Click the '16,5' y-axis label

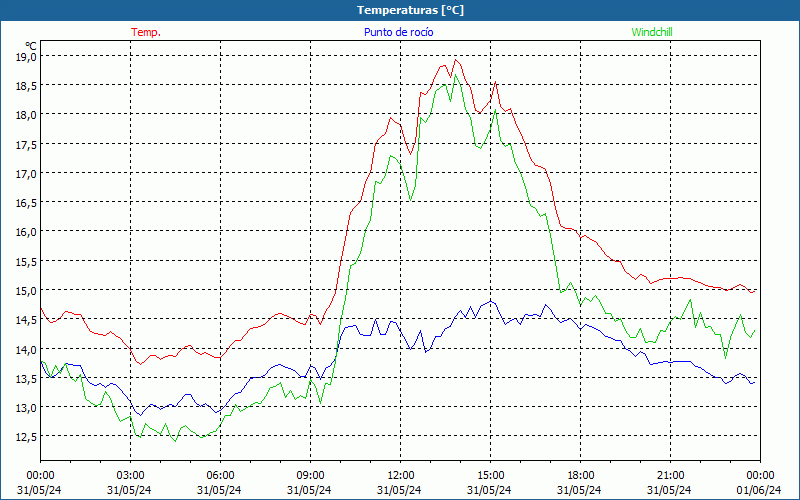point(26,203)
